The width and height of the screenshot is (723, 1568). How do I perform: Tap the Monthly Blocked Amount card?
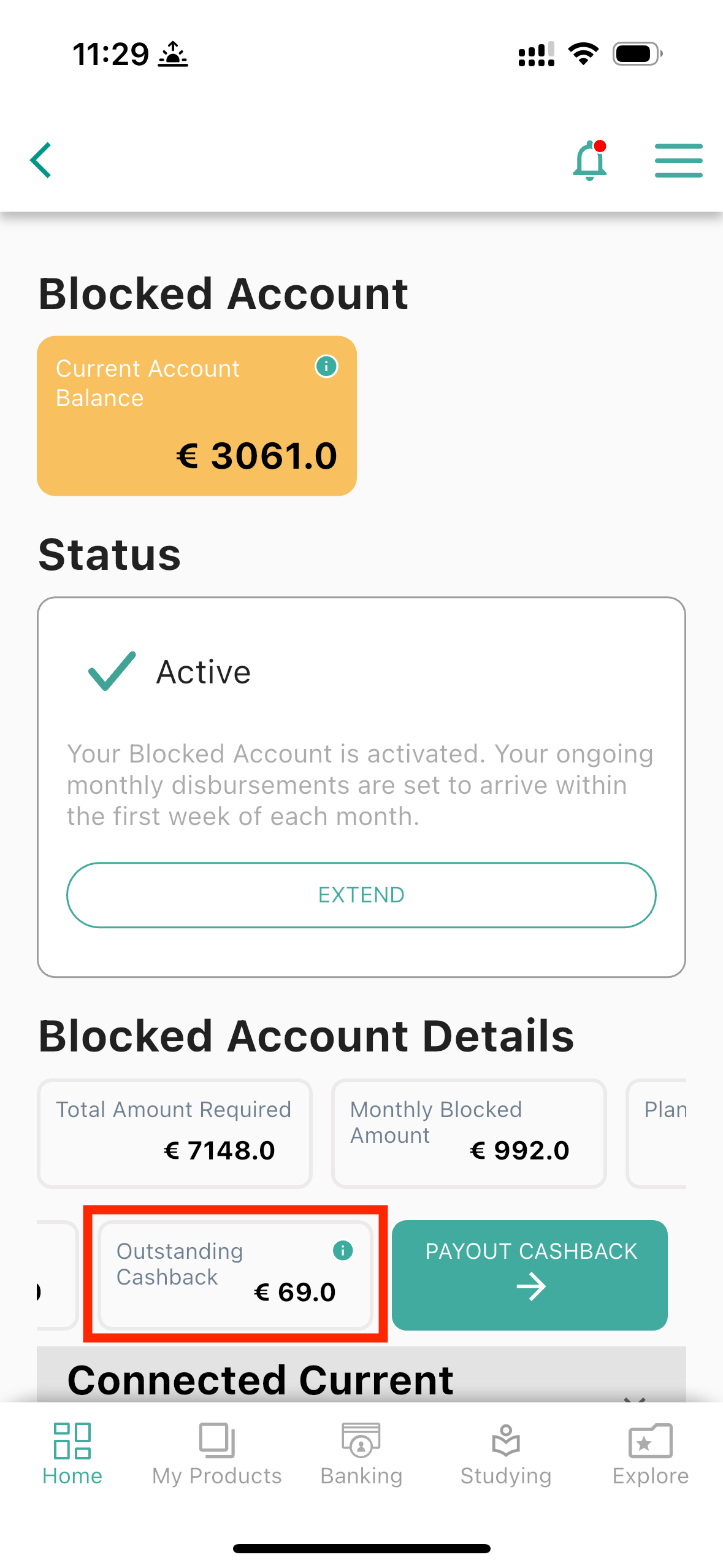click(469, 1133)
